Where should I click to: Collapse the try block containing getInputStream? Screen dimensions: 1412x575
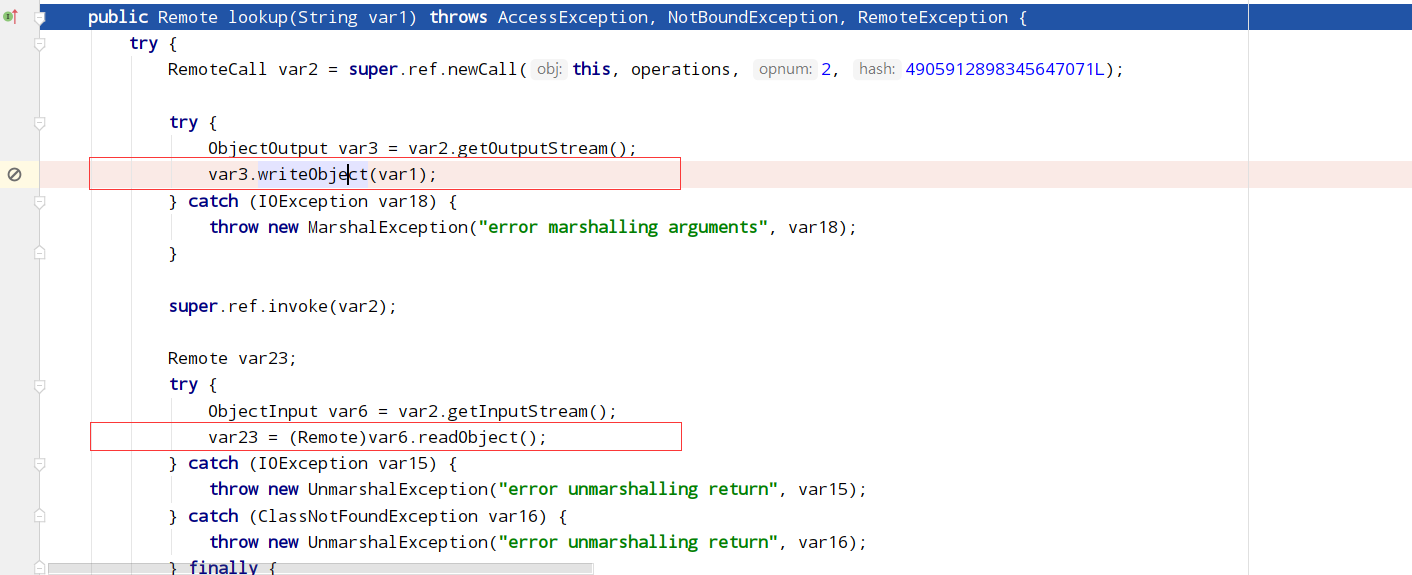pos(40,385)
